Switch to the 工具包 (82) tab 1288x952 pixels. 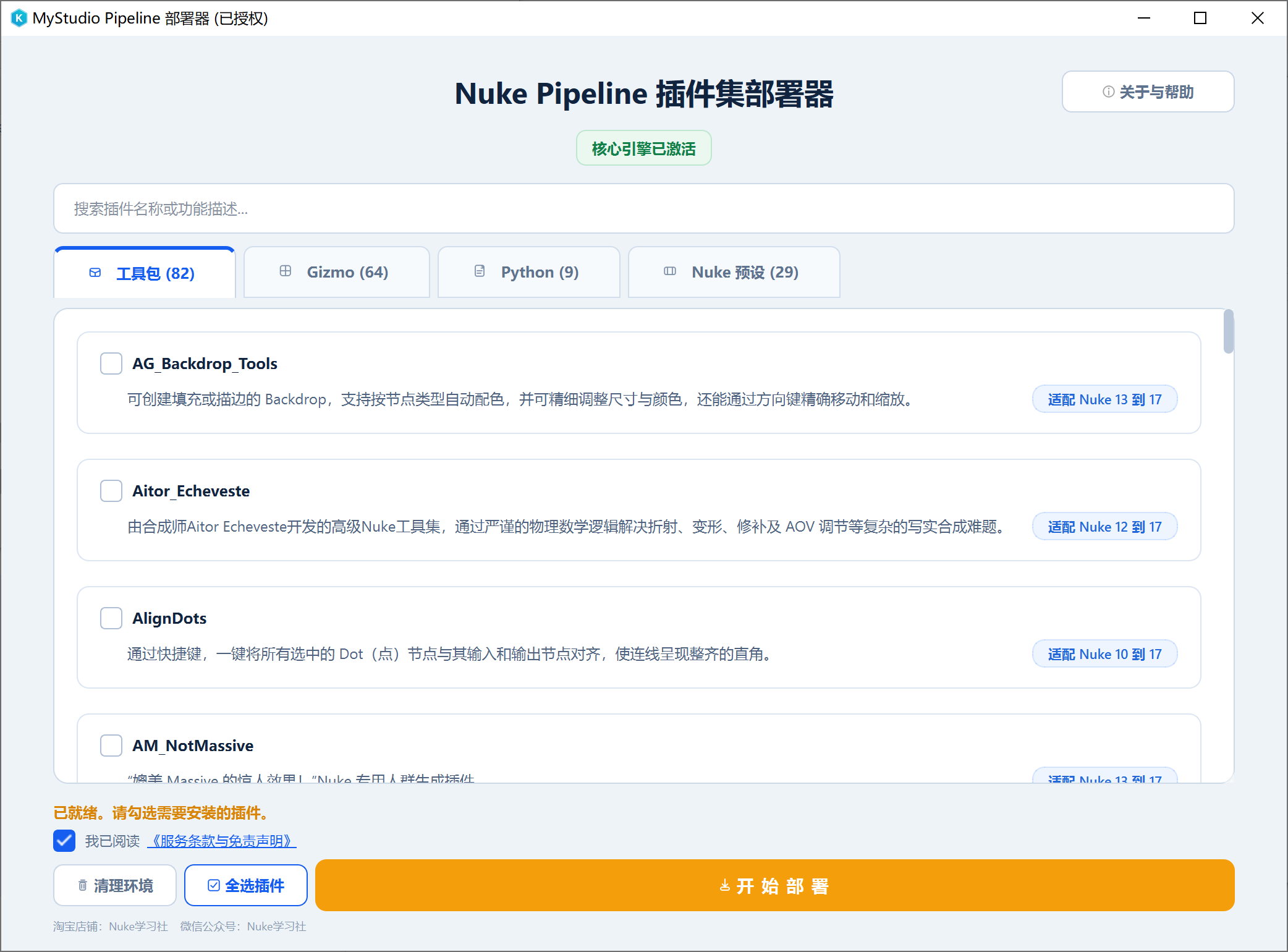[145, 273]
